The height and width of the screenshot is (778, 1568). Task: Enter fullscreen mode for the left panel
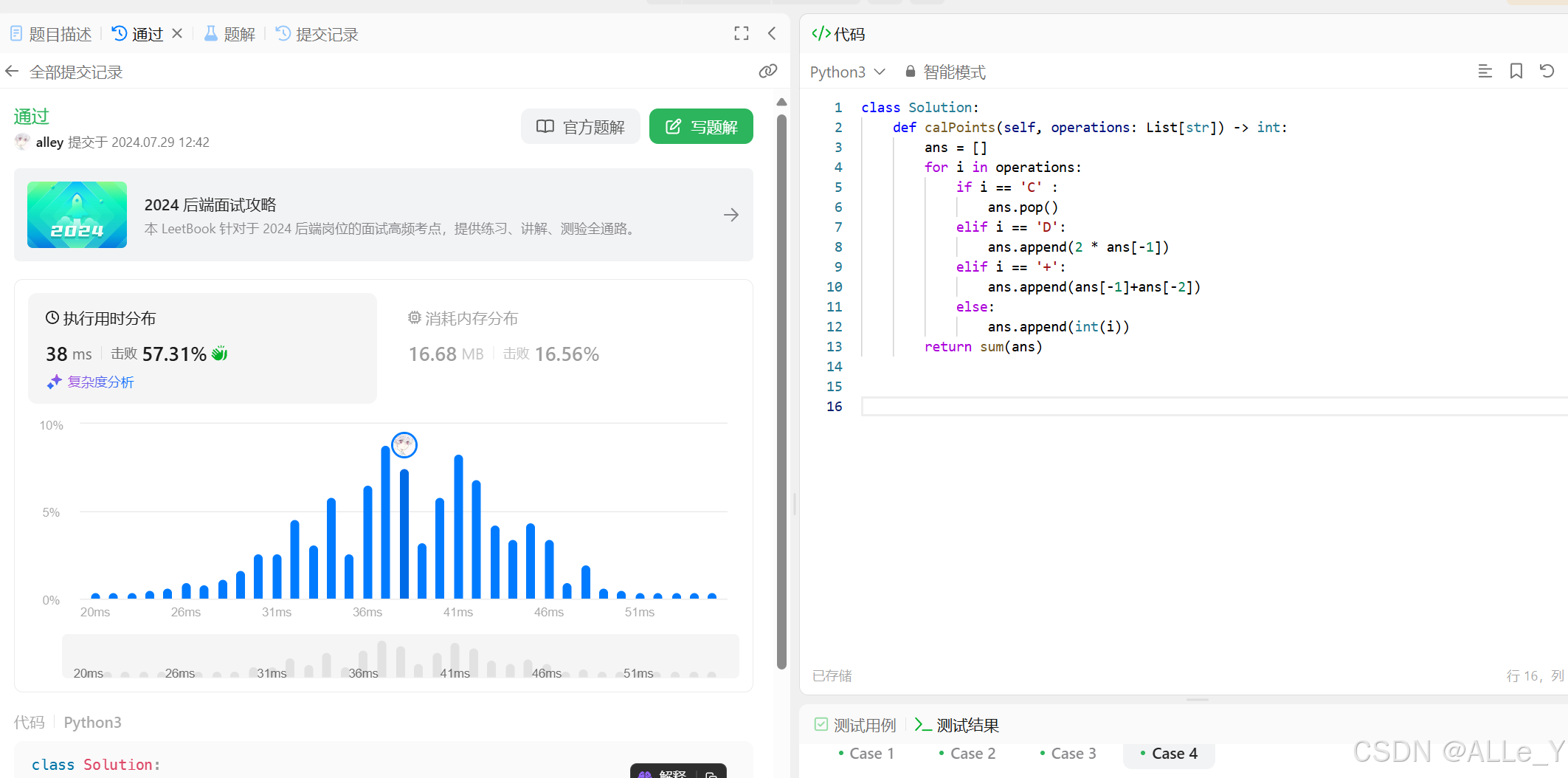click(x=741, y=33)
